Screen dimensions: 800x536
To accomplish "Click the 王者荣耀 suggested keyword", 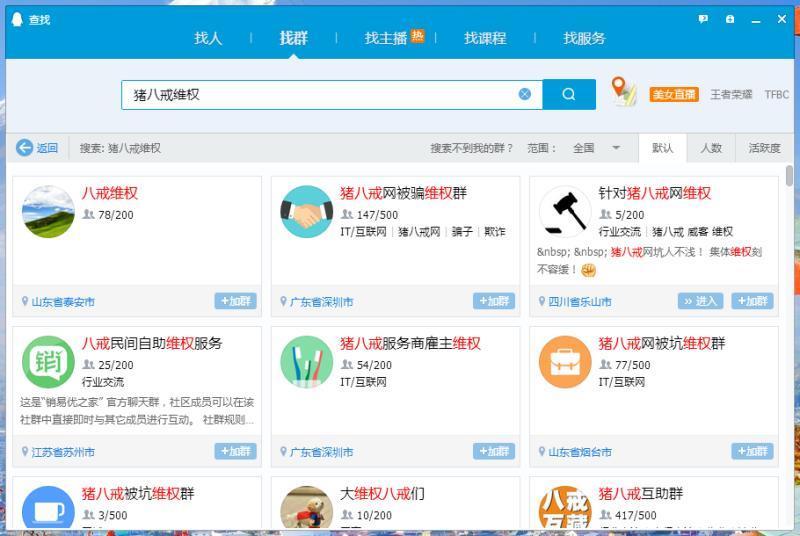I will (731, 94).
